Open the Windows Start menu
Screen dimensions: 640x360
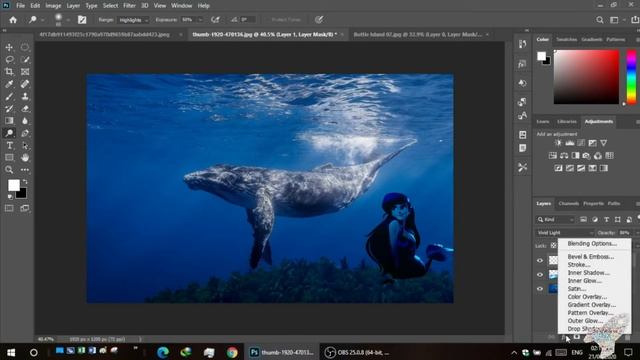coord(11,352)
